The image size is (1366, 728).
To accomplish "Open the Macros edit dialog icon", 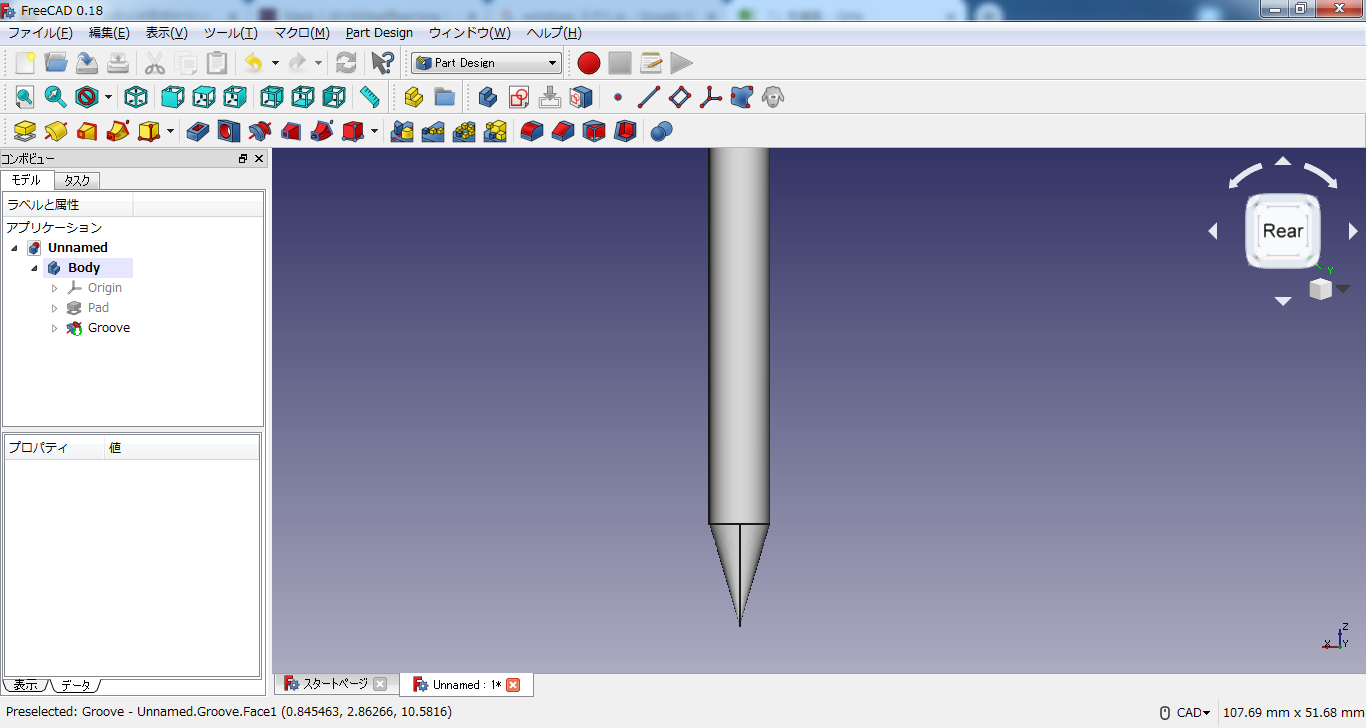I will coord(651,63).
